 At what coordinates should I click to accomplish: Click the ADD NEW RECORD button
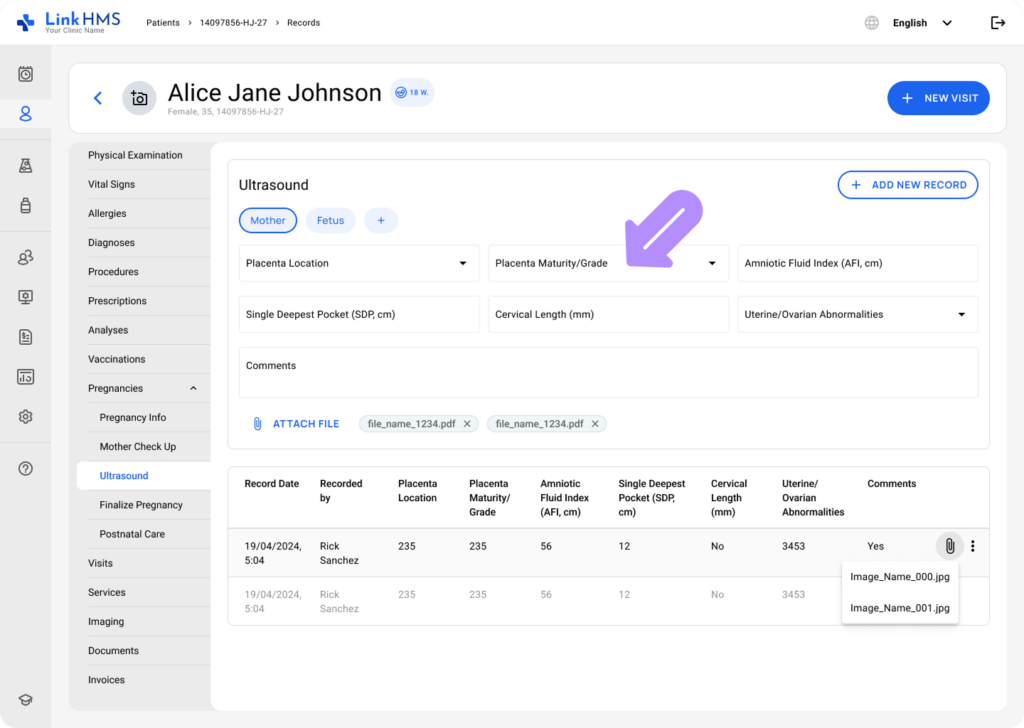[x=908, y=185]
